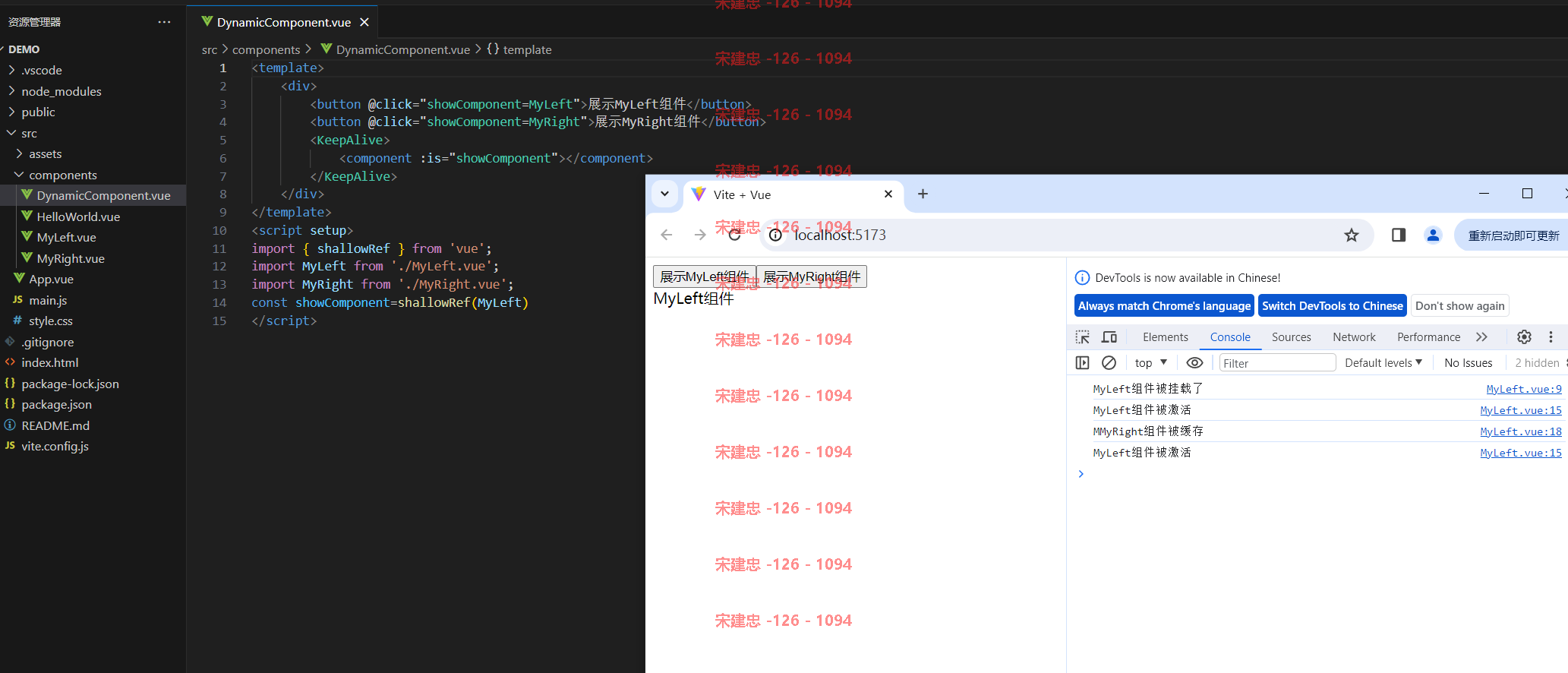The height and width of the screenshot is (673, 1568).
Task: Switch to the Elements tab
Action: pos(1165,337)
